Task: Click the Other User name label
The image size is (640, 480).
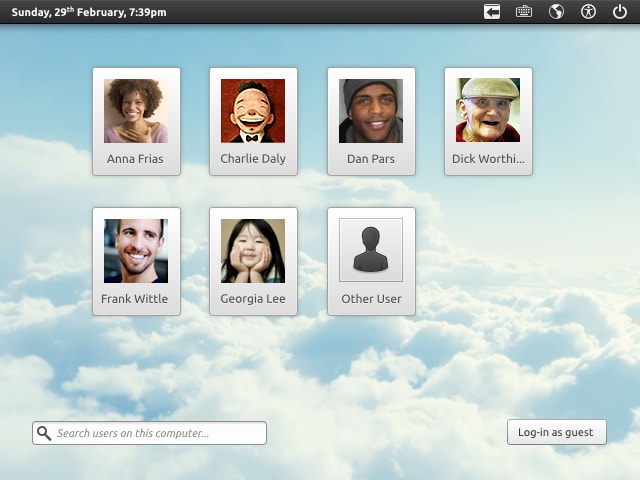Action: click(371, 299)
